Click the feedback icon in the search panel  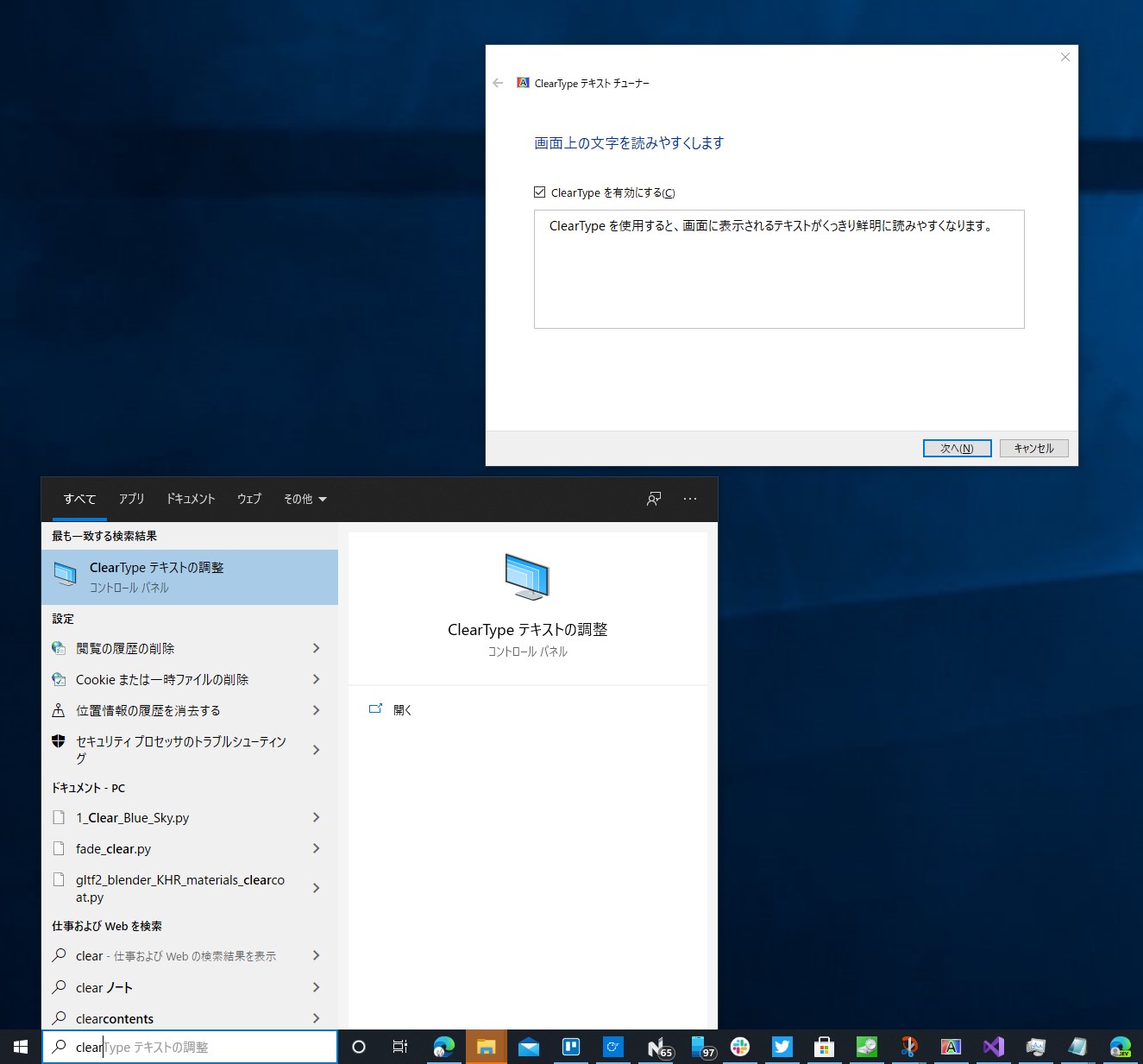point(653,499)
